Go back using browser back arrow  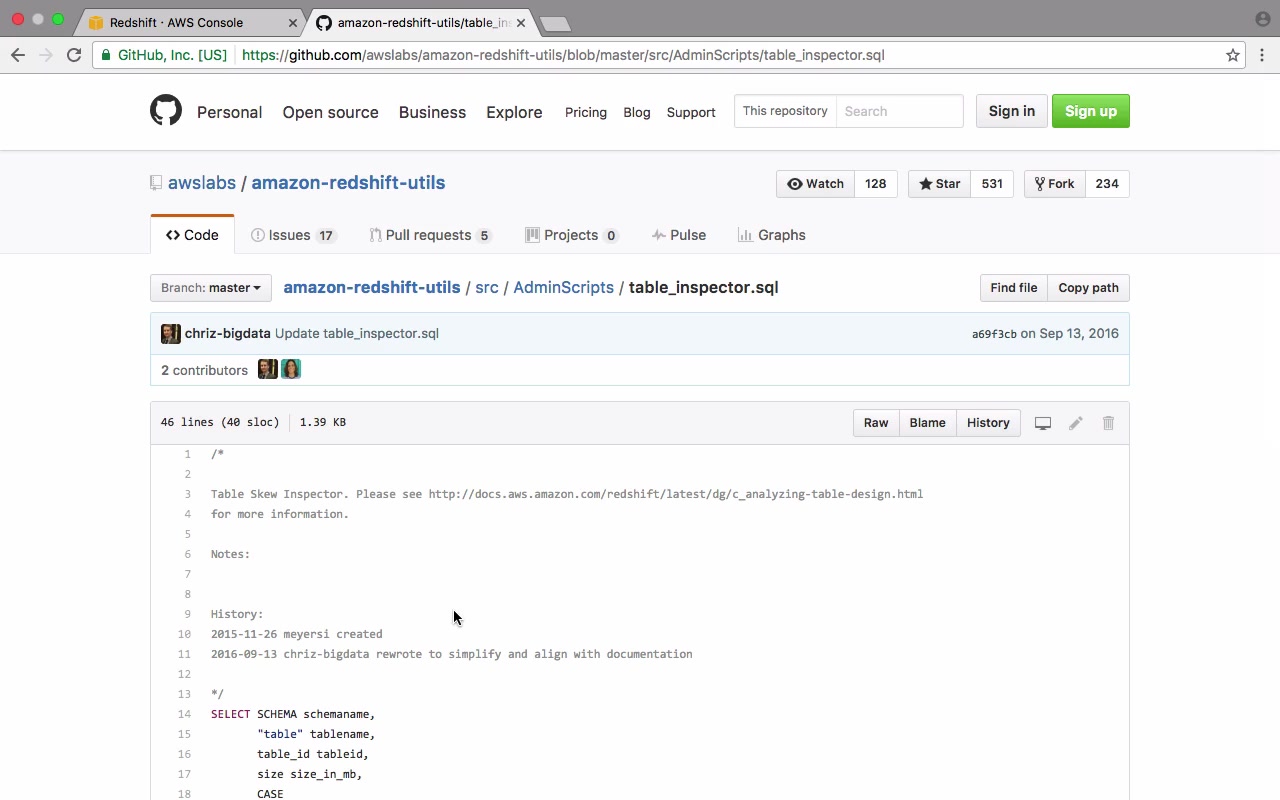[18, 55]
